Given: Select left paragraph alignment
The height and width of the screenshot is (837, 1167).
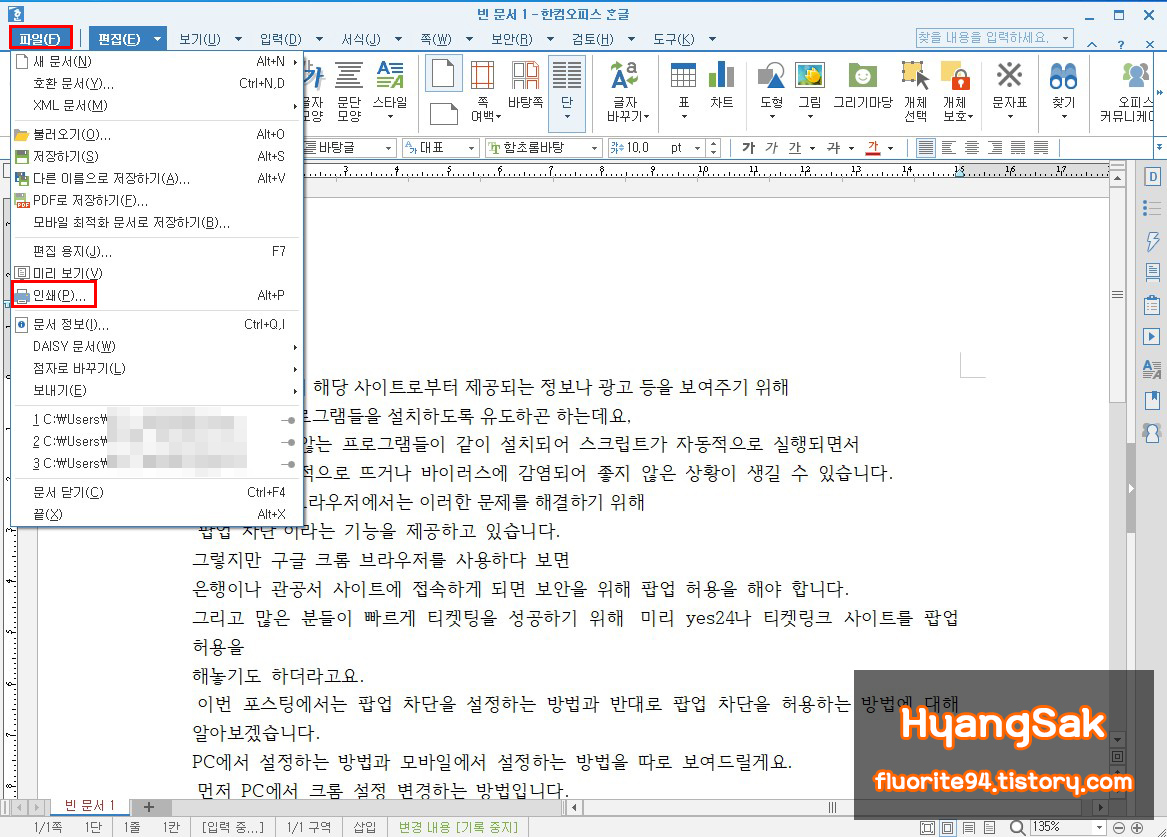Looking at the screenshot, I should [x=949, y=147].
